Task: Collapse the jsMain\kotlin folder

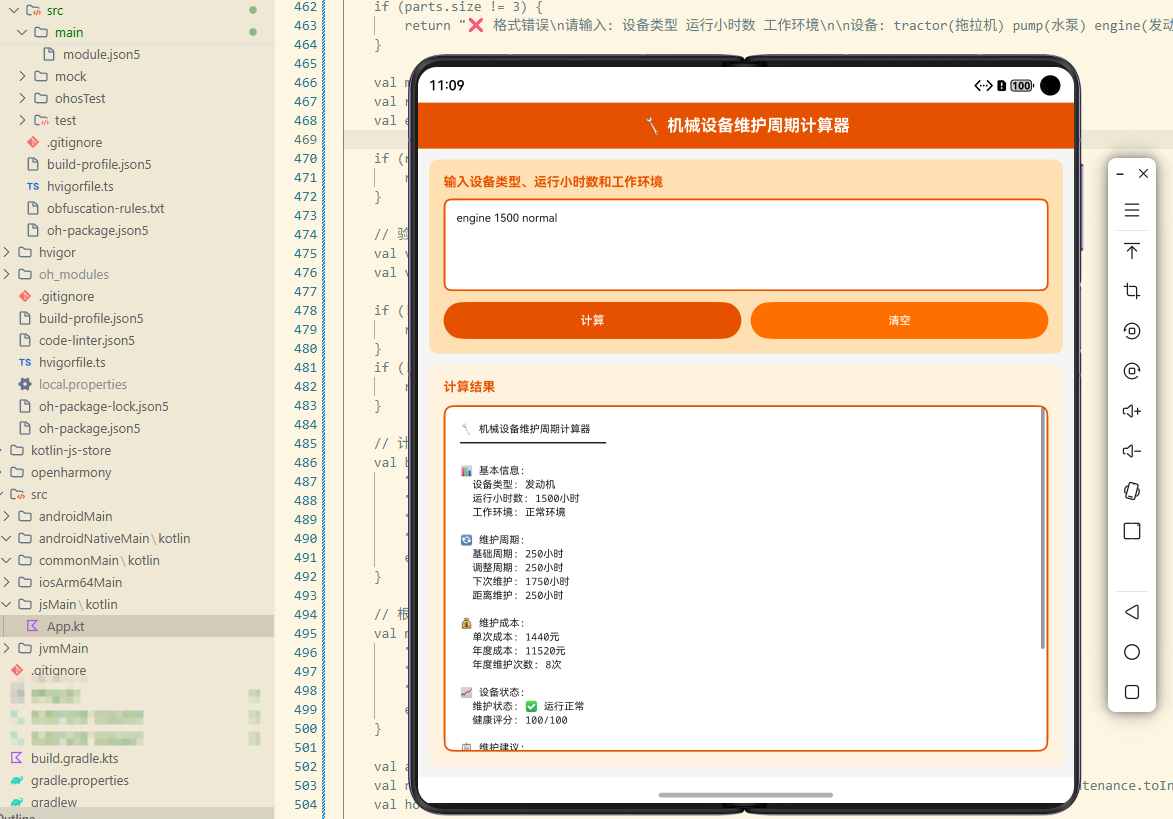Action: point(7,604)
